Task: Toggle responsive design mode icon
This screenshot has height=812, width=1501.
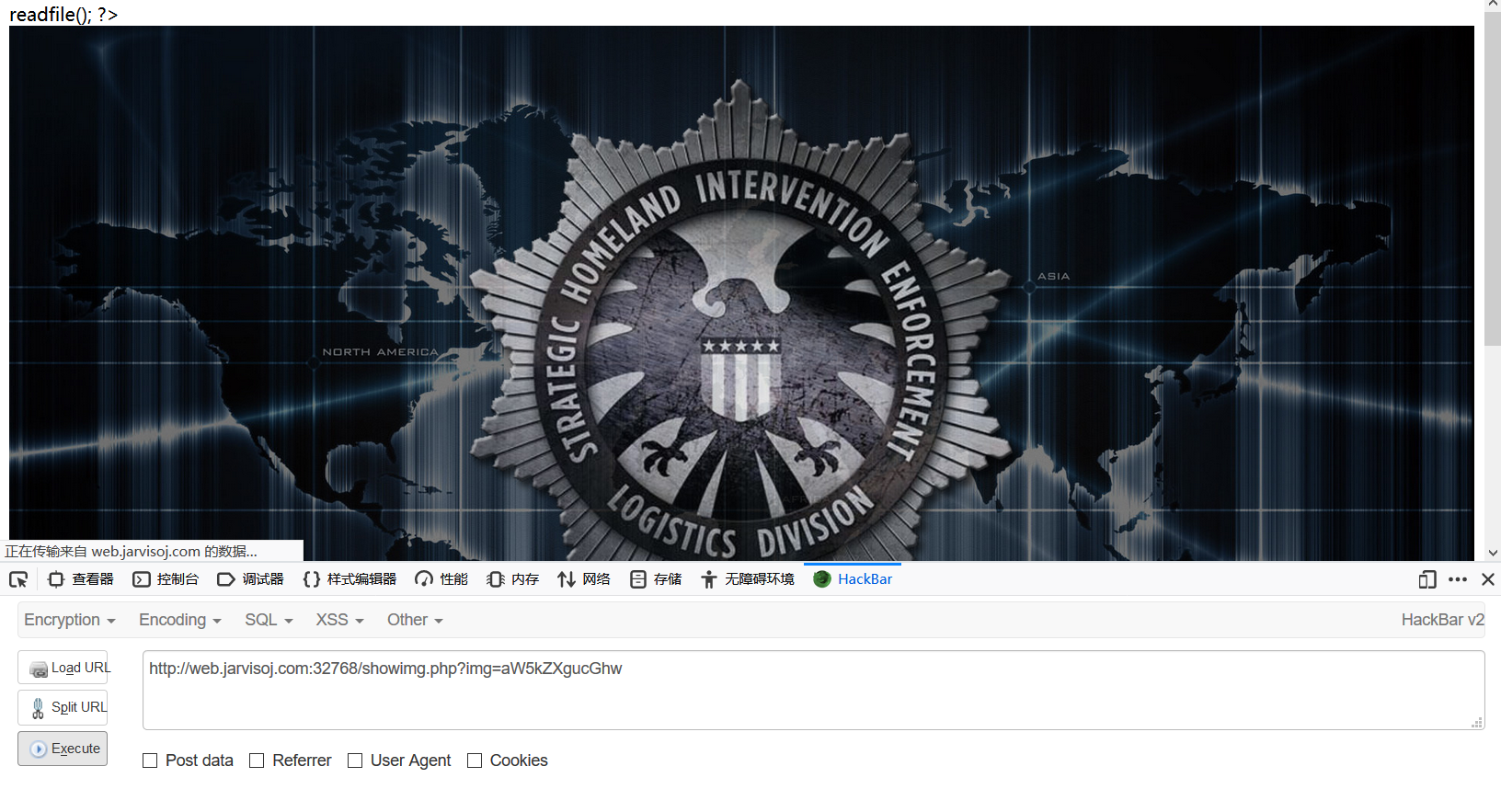Action: point(1427,579)
